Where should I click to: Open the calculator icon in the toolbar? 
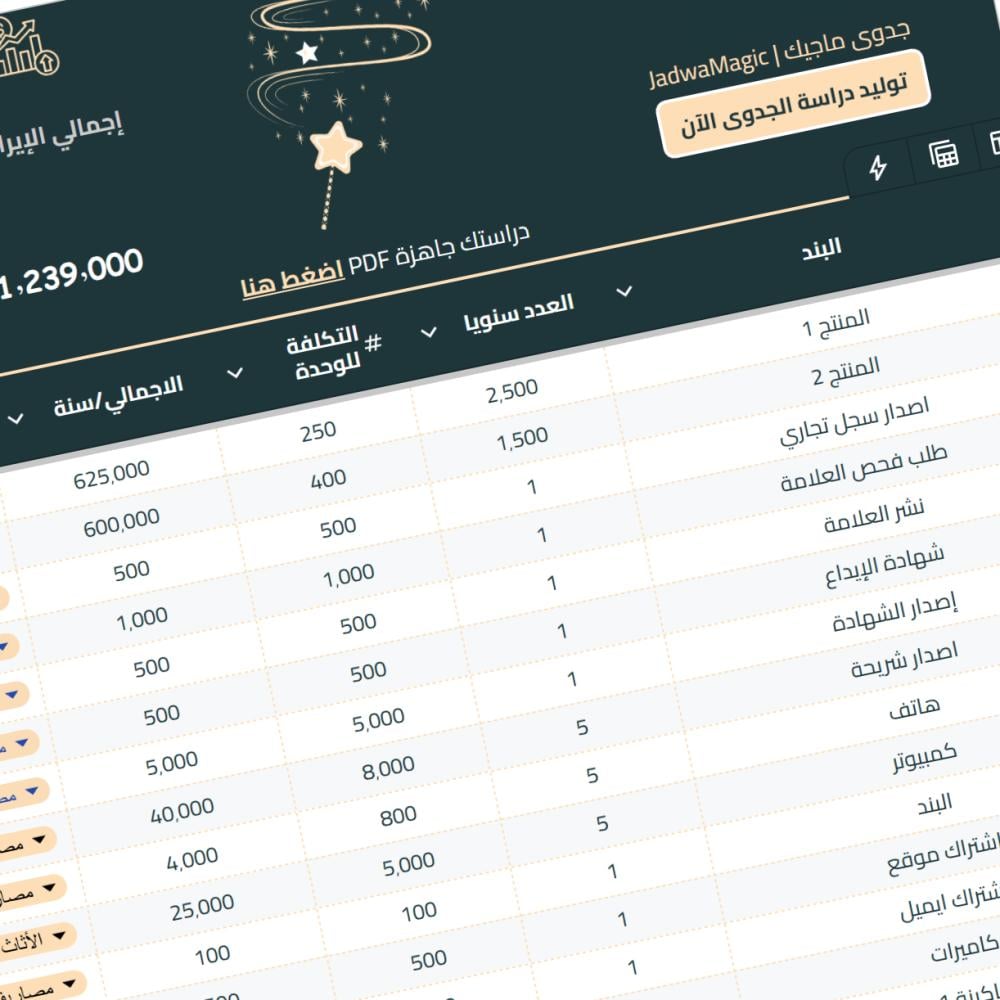tap(943, 154)
